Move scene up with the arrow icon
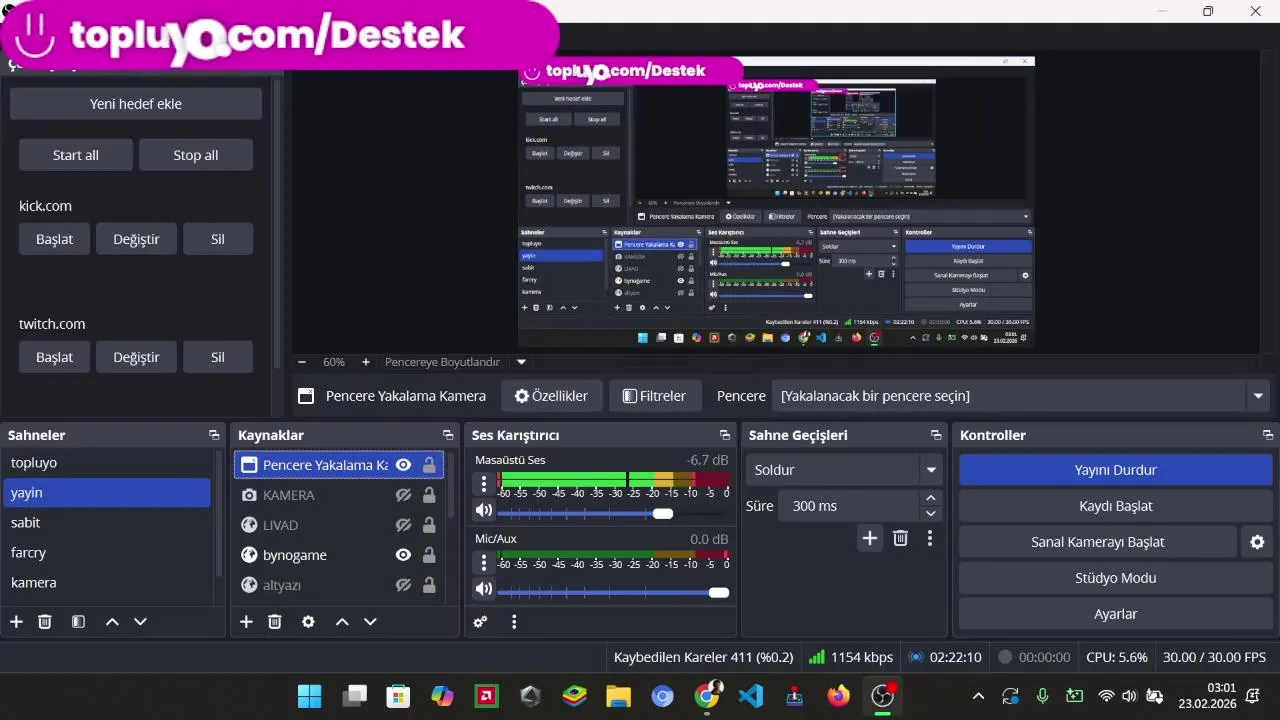1280x720 pixels. coord(112,622)
